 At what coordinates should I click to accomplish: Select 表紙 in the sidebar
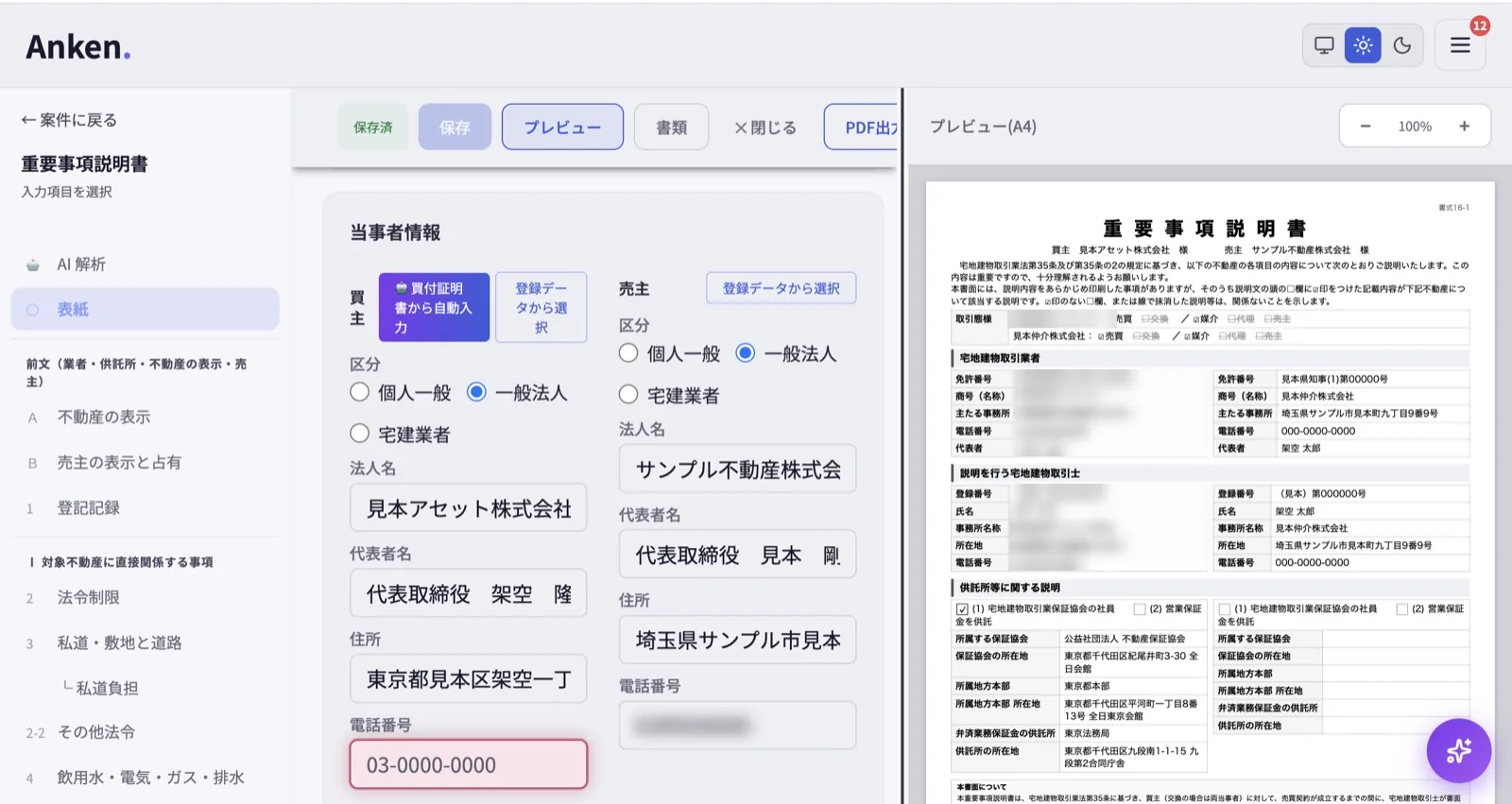pos(146,310)
